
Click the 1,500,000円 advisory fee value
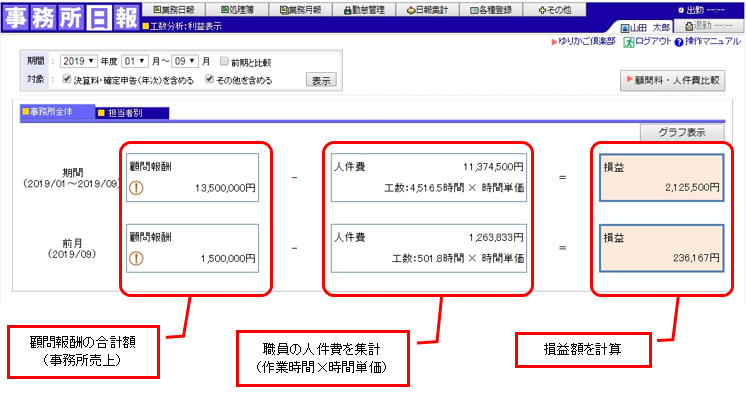228,259
